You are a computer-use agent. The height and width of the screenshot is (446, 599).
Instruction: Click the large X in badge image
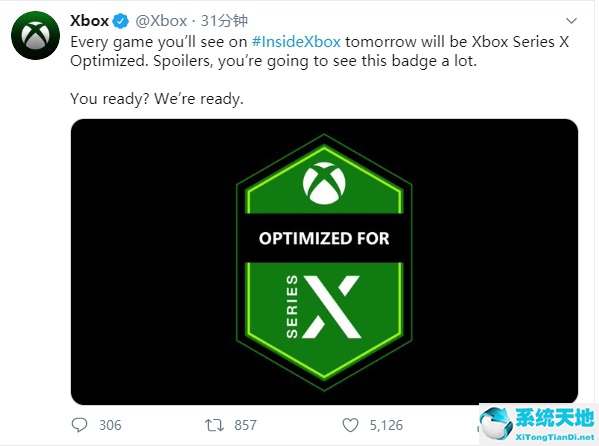tap(331, 307)
